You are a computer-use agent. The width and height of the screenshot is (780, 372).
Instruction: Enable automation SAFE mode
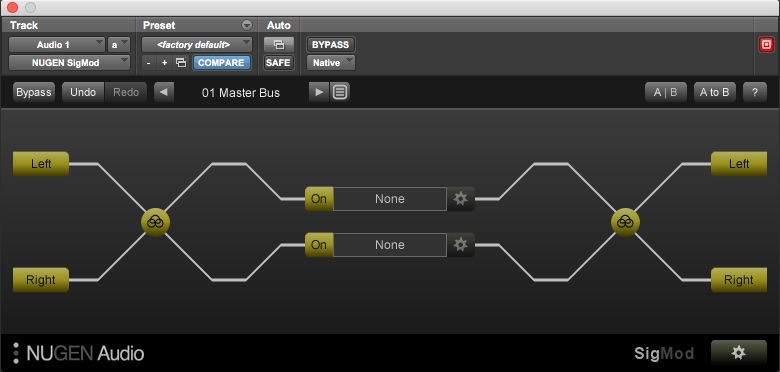coord(279,63)
